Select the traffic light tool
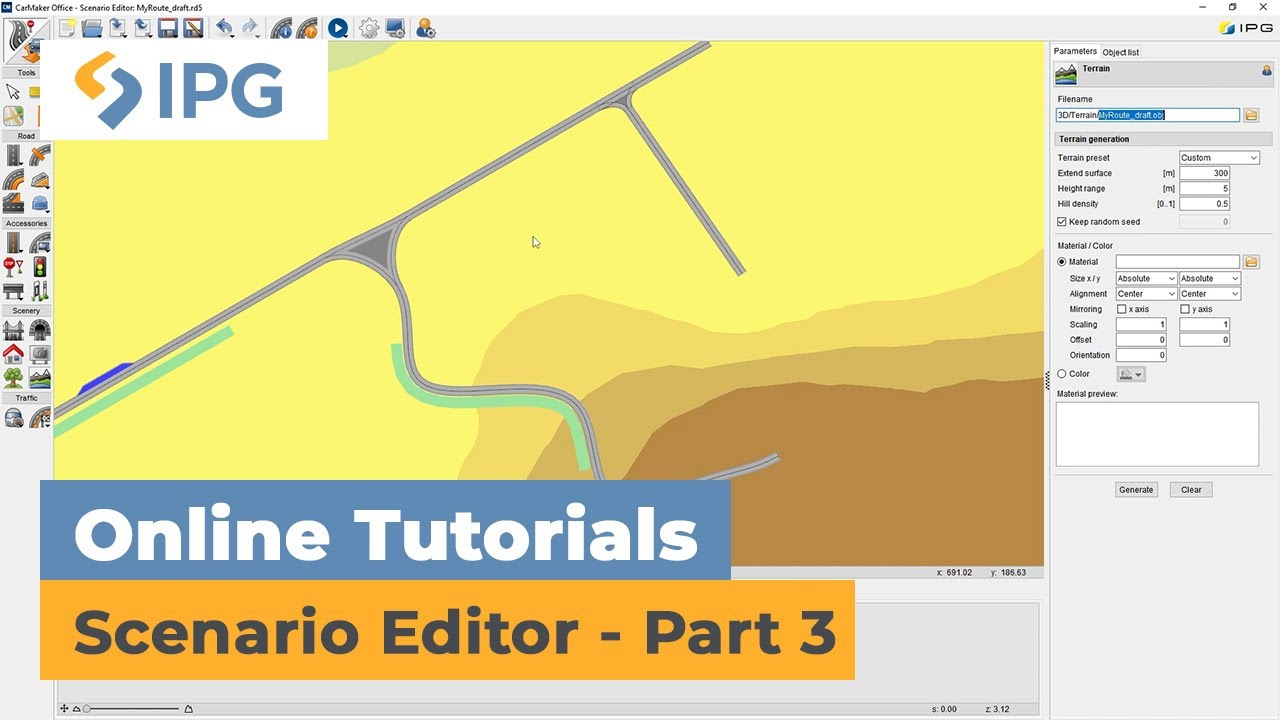Viewport: 1280px width, 720px height. point(40,267)
